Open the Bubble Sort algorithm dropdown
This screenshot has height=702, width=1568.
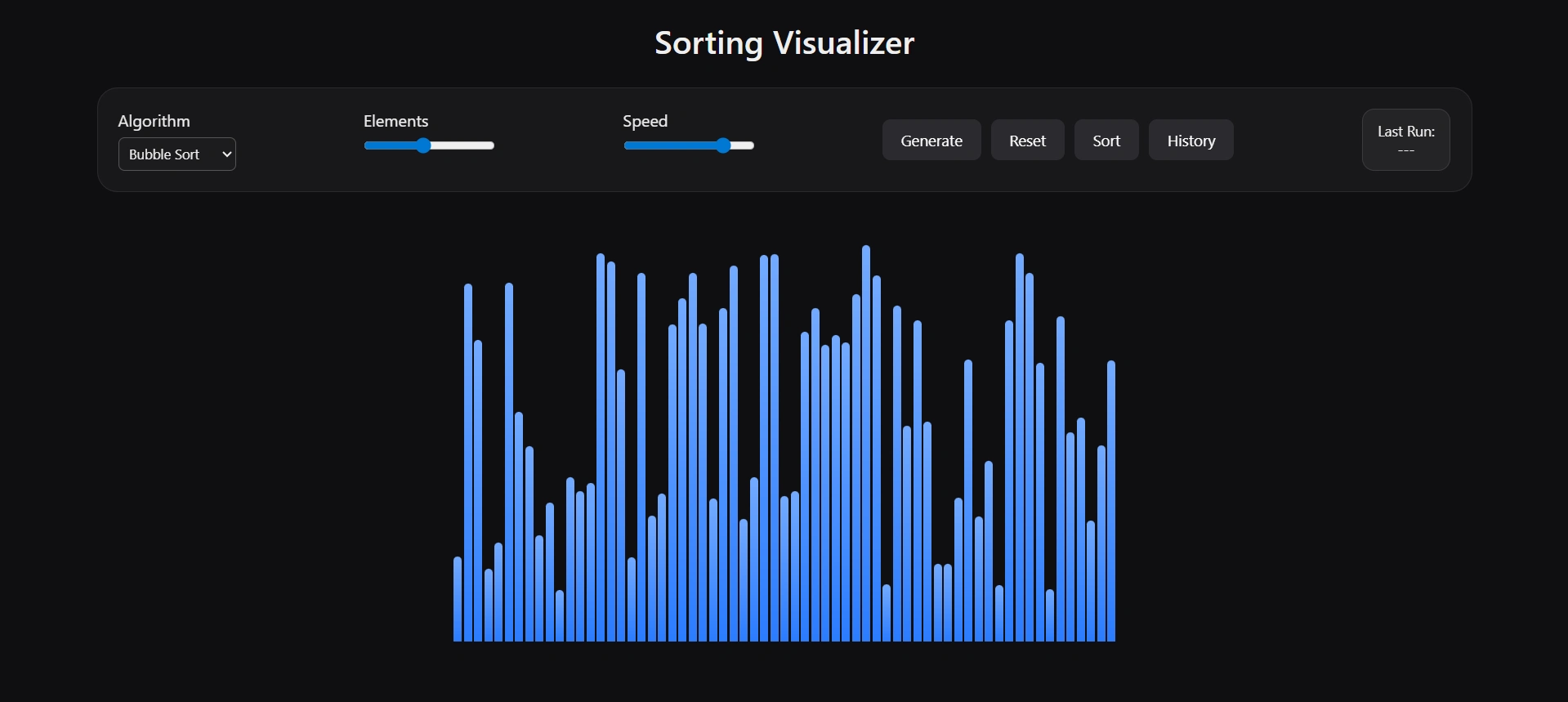pyautogui.click(x=176, y=154)
